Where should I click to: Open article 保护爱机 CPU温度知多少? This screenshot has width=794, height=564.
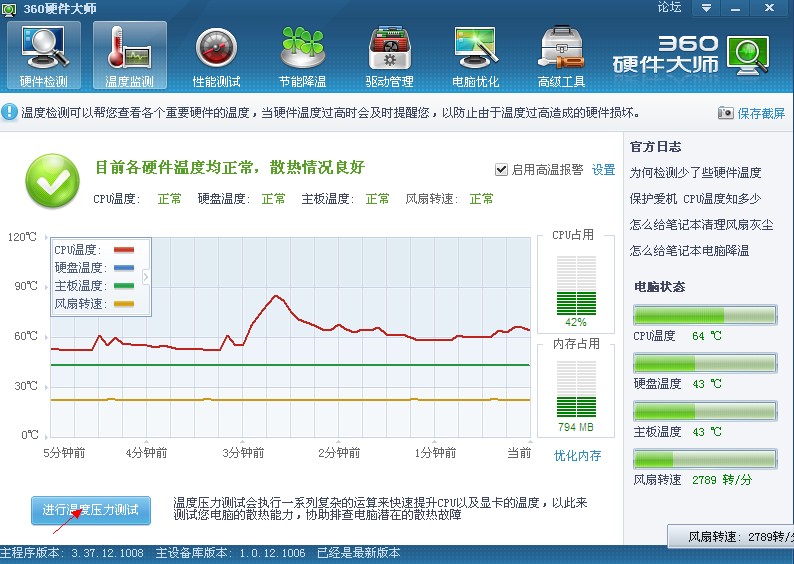(695, 198)
